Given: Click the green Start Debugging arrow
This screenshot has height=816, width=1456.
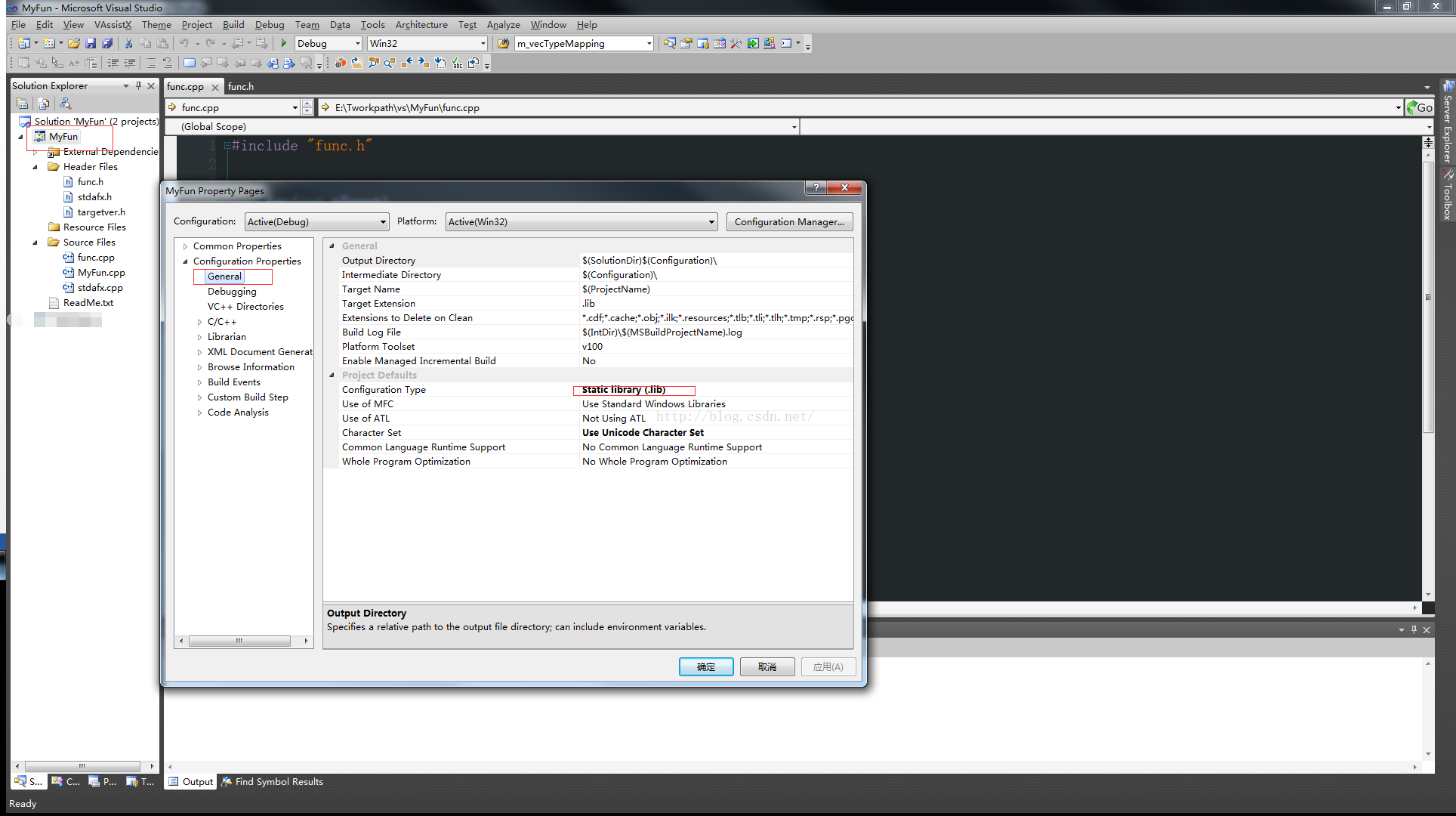Looking at the screenshot, I should coord(284,44).
